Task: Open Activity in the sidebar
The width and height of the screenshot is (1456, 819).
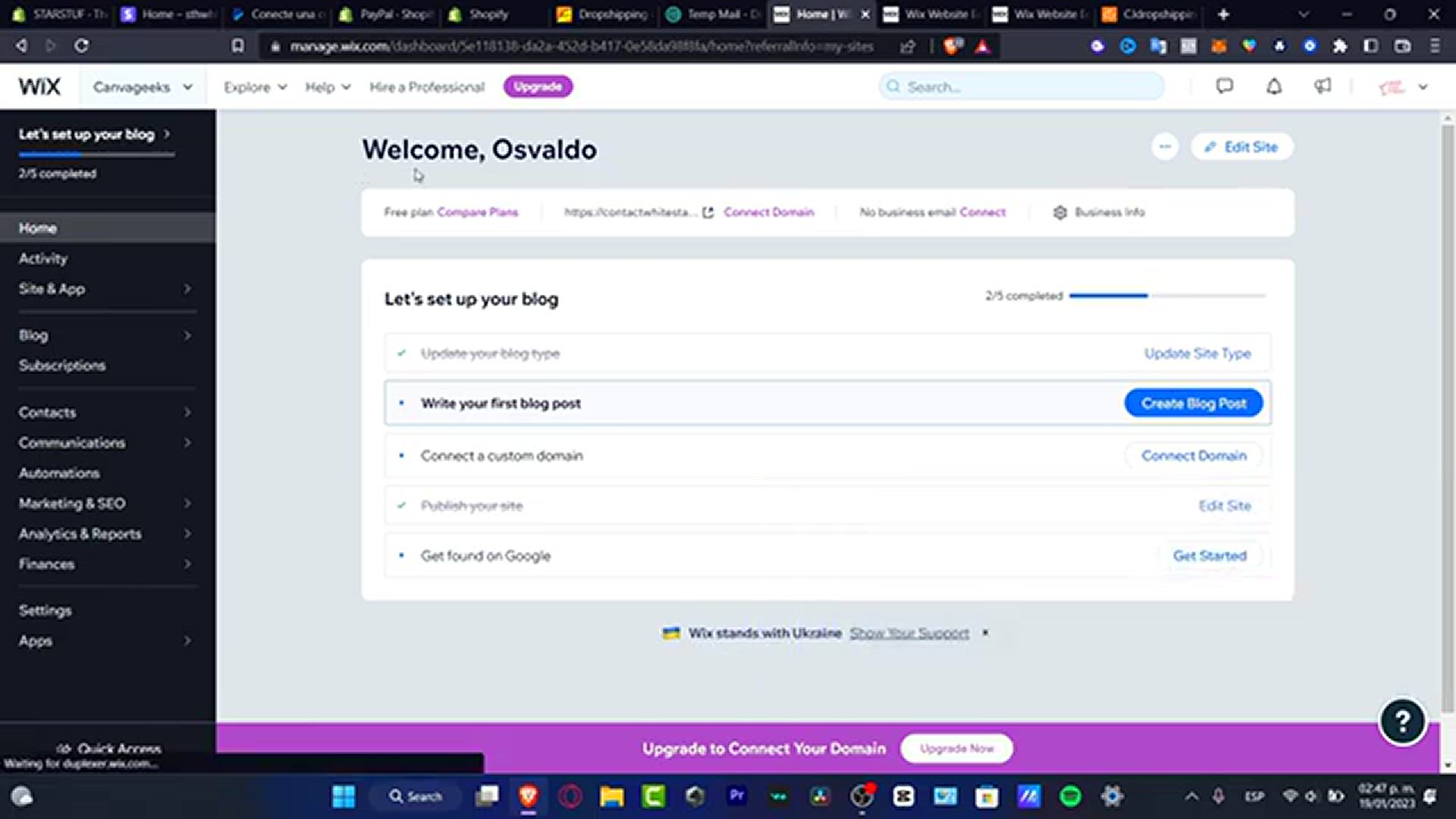Action: [x=43, y=259]
